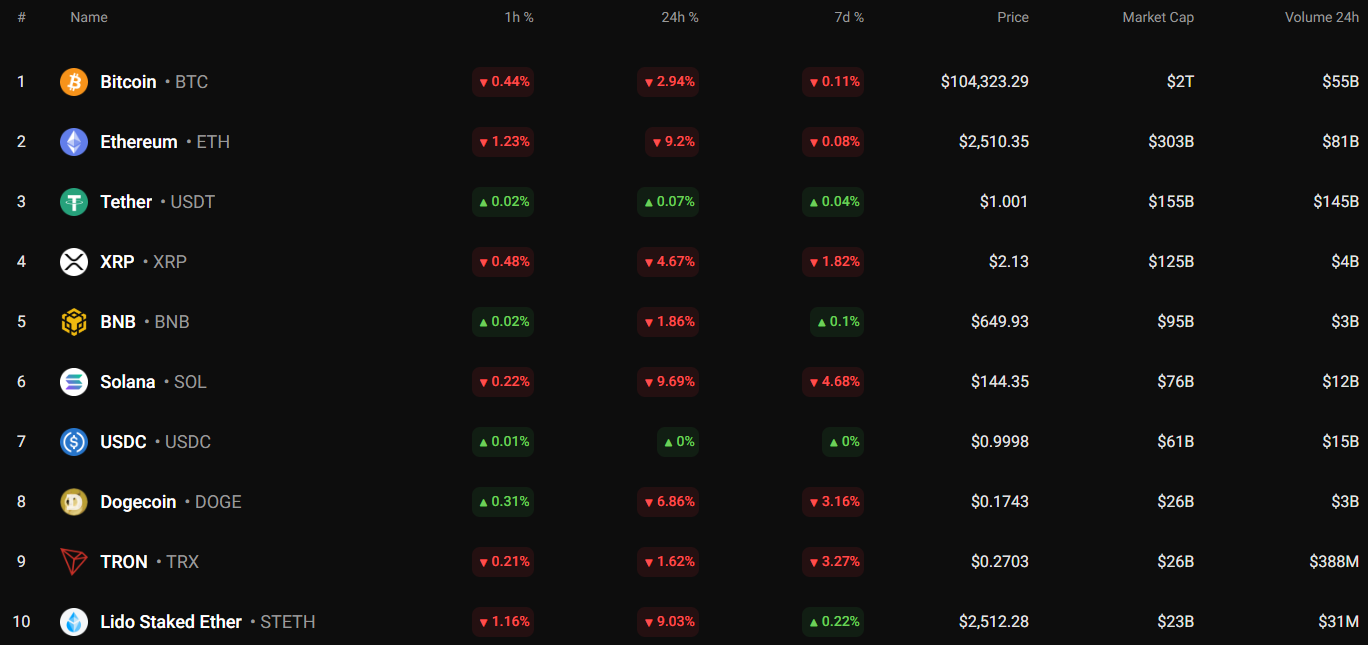Click the Solana logo icon
Screen dimensions: 1368x645
tap(74, 382)
